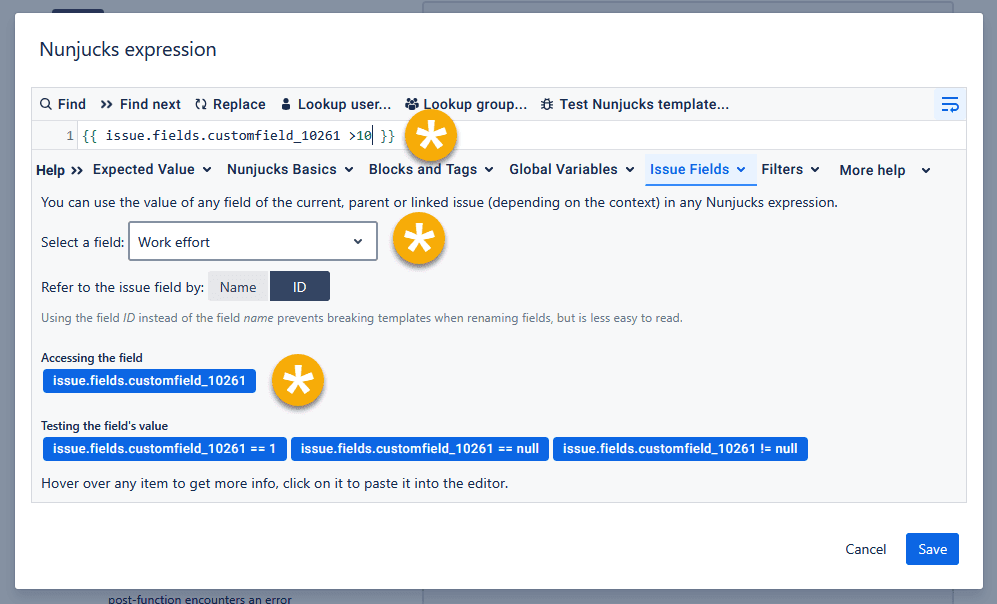
Task: Click the Find magnifier icon
Action: tap(46, 104)
